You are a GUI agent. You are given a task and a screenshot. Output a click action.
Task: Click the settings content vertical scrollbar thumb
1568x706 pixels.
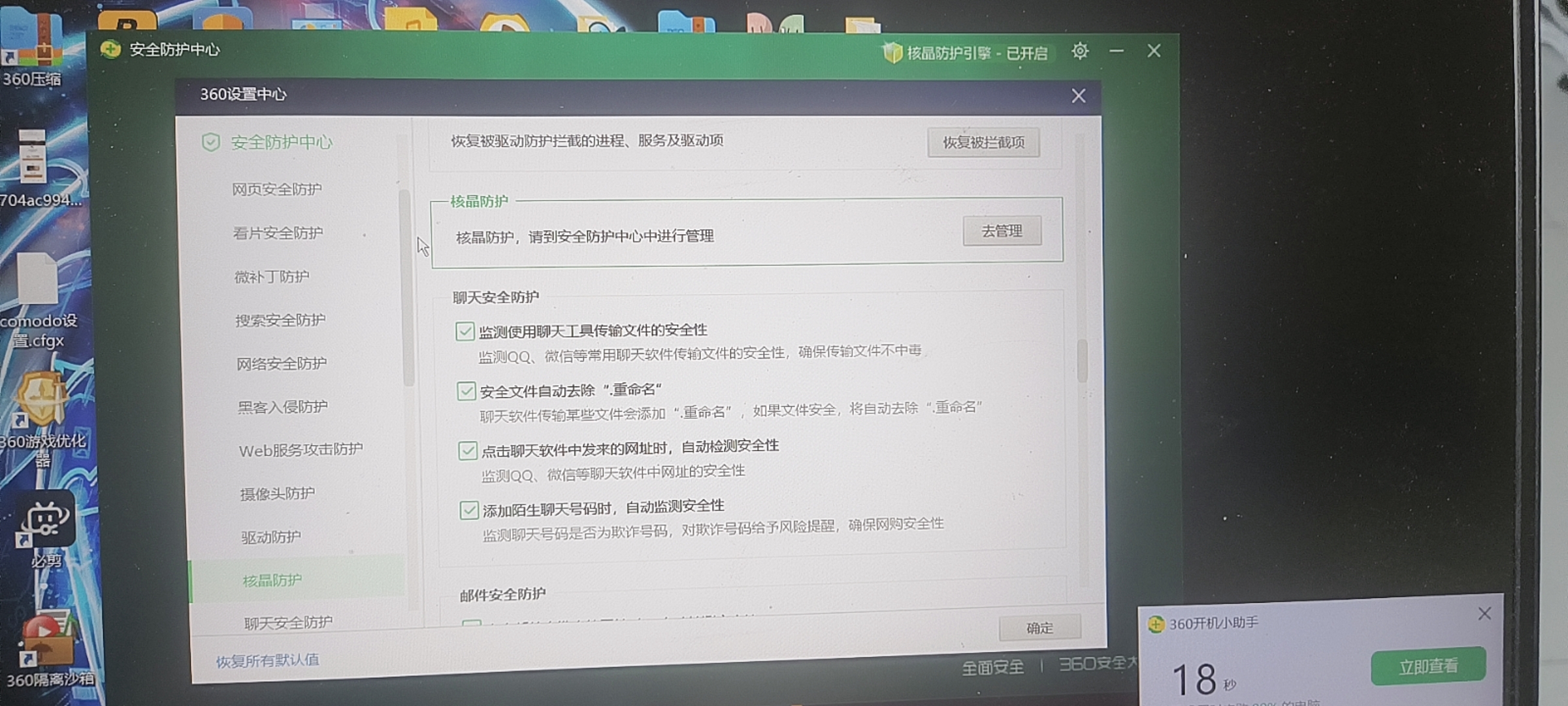click(x=1082, y=361)
